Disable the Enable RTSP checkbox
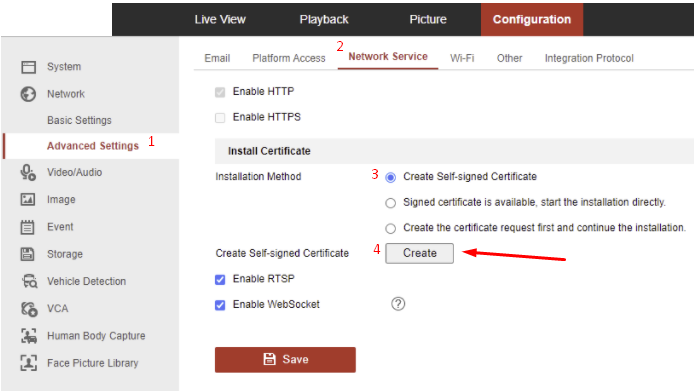694x391 pixels. coord(220,279)
